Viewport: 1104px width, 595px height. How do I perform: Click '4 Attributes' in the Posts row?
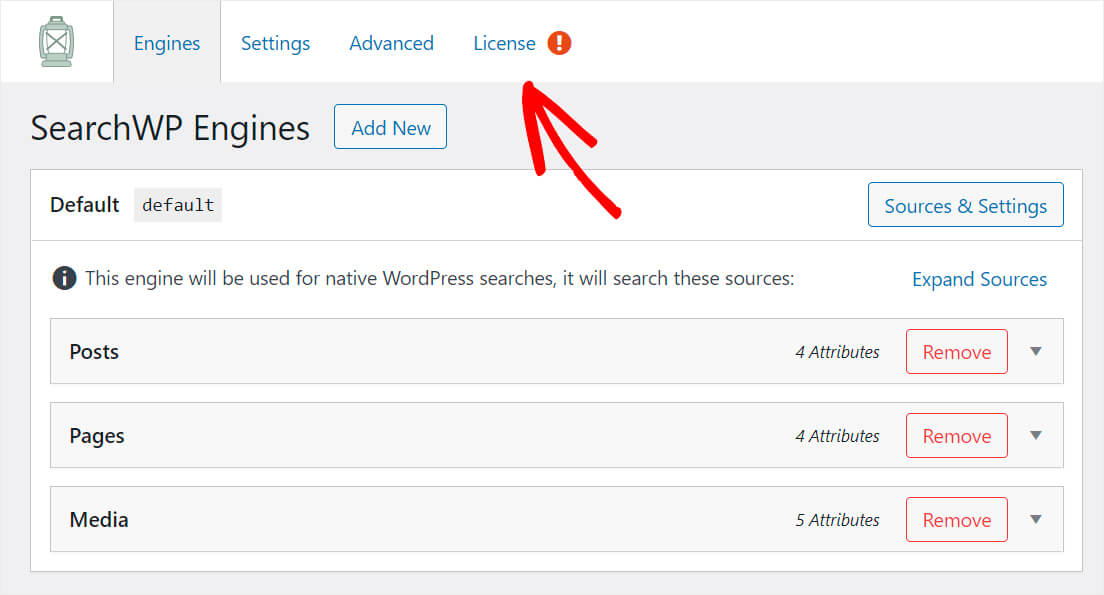click(837, 352)
